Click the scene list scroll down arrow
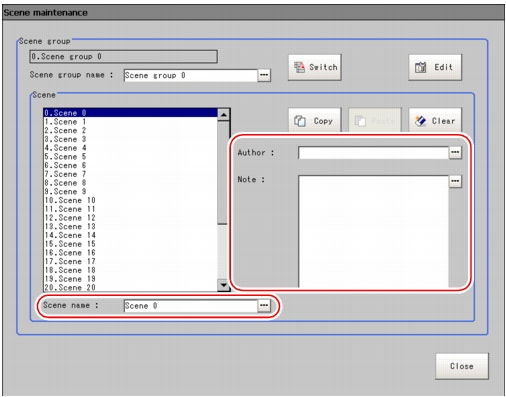Image resolution: width=506 pixels, height=397 pixels. (x=223, y=285)
